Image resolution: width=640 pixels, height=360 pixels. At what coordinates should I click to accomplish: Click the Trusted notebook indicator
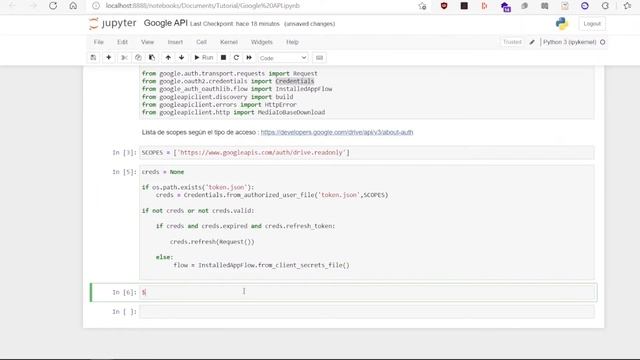pos(512,42)
